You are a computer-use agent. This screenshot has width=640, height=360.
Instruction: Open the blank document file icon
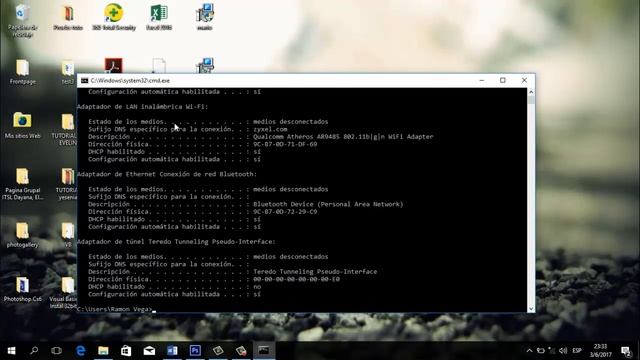point(159,66)
